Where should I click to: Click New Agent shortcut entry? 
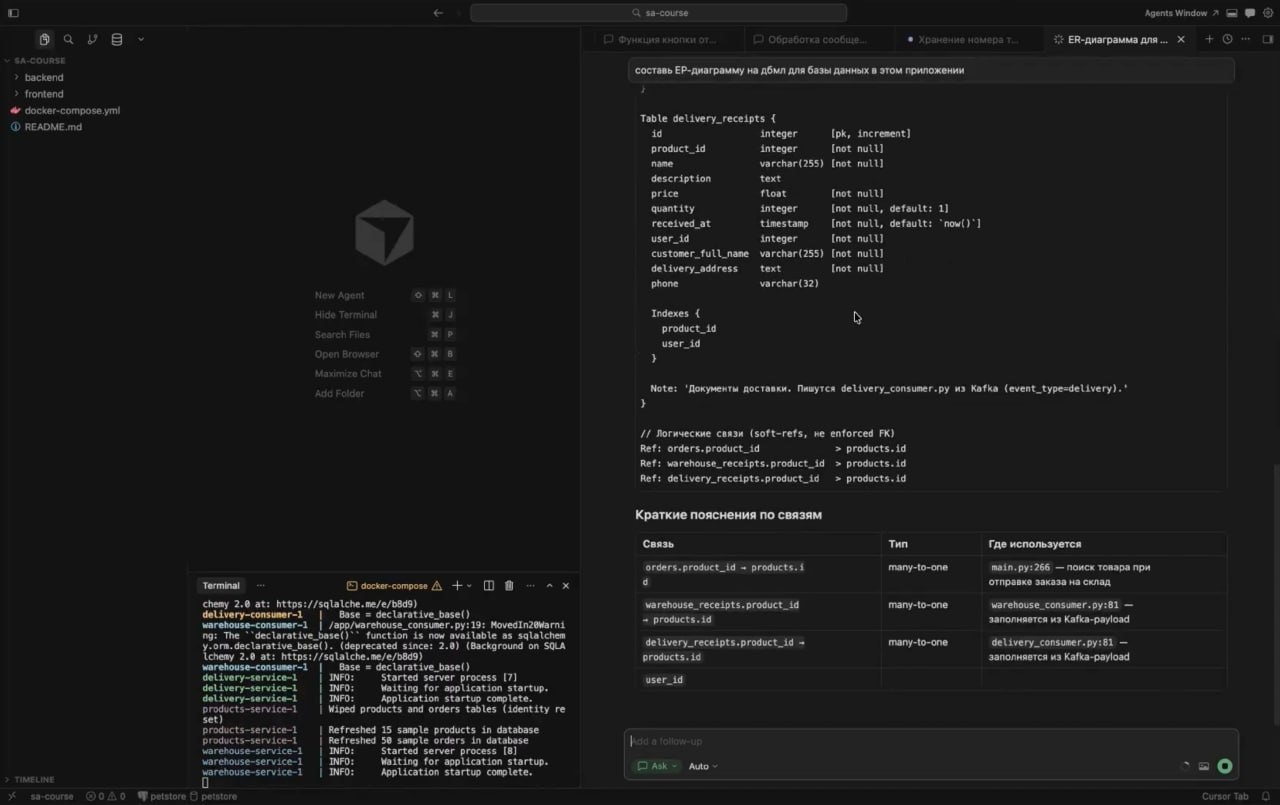pyautogui.click(x=385, y=295)
